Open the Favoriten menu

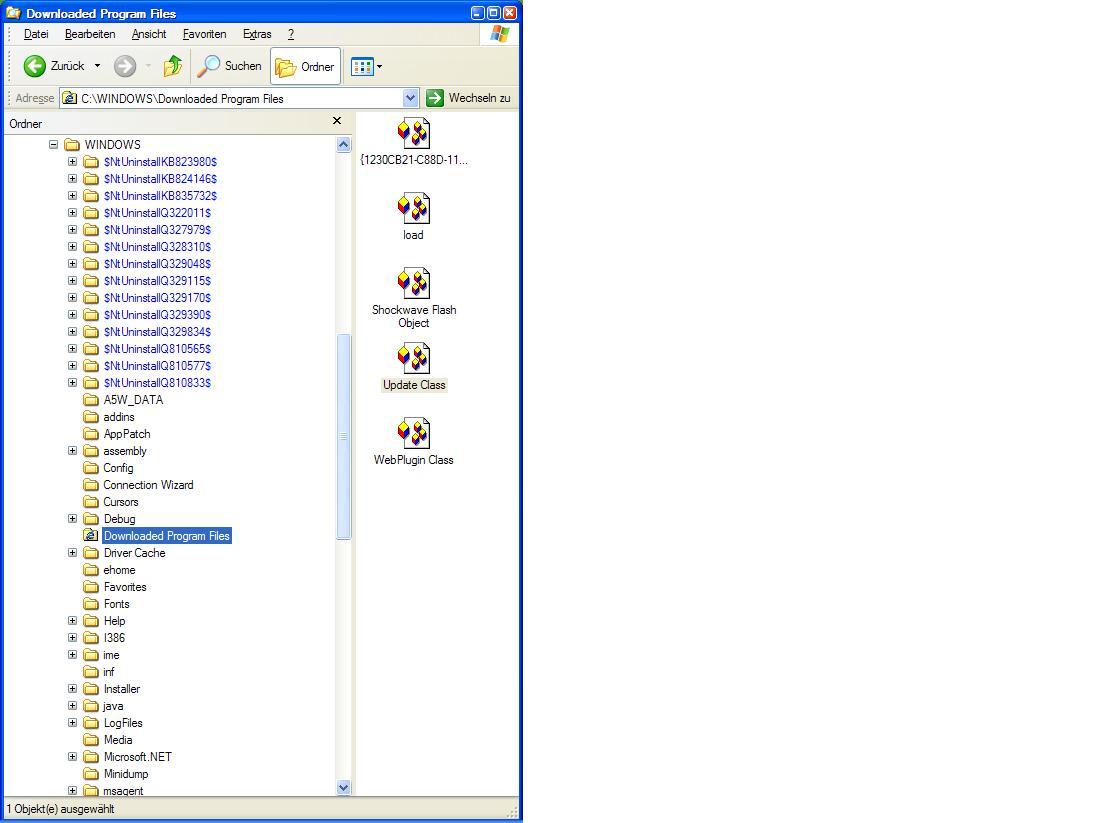pos(204,34)
